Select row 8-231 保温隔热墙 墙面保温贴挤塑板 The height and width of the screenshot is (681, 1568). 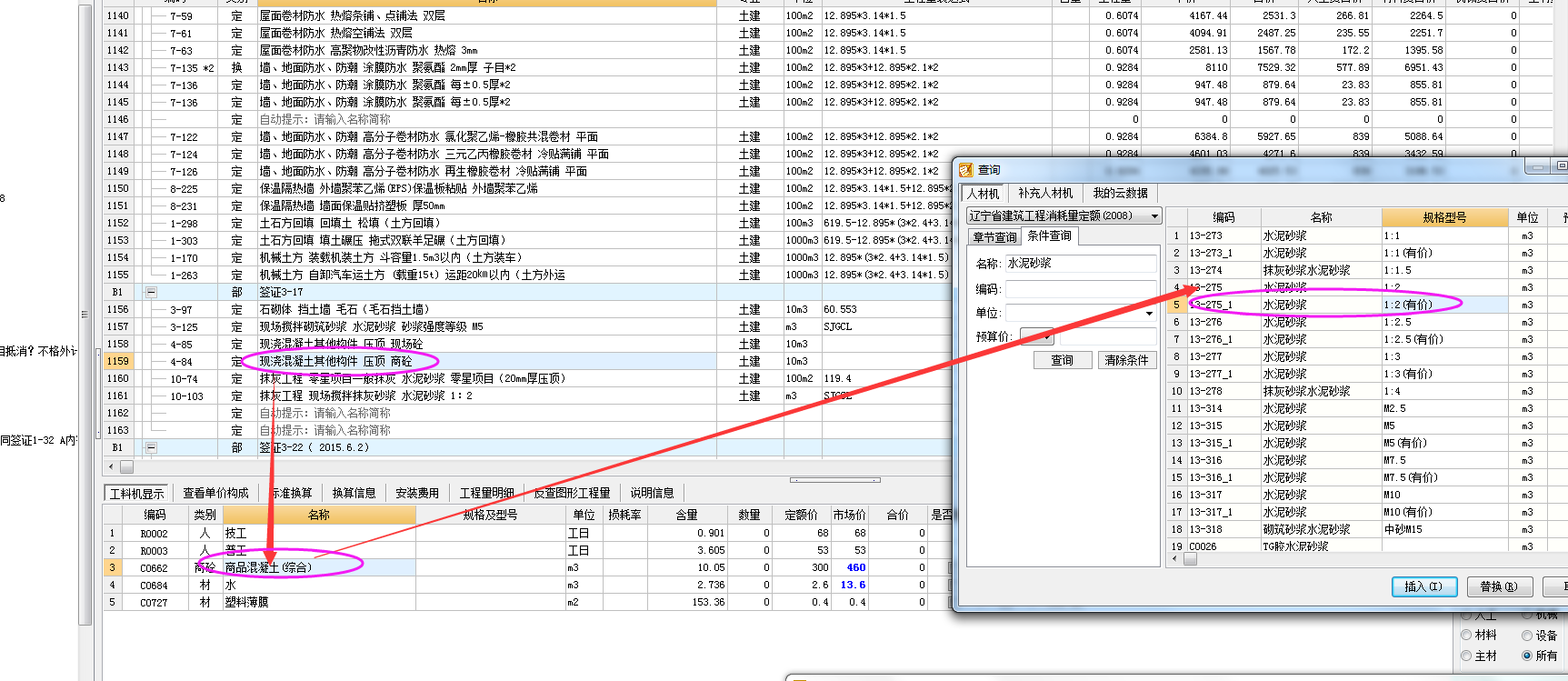[x=527, y=205]
